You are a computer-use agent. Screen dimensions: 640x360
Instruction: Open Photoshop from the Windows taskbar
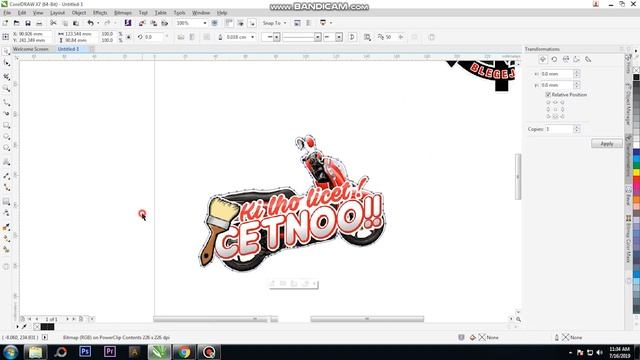[x=85, y=351]
